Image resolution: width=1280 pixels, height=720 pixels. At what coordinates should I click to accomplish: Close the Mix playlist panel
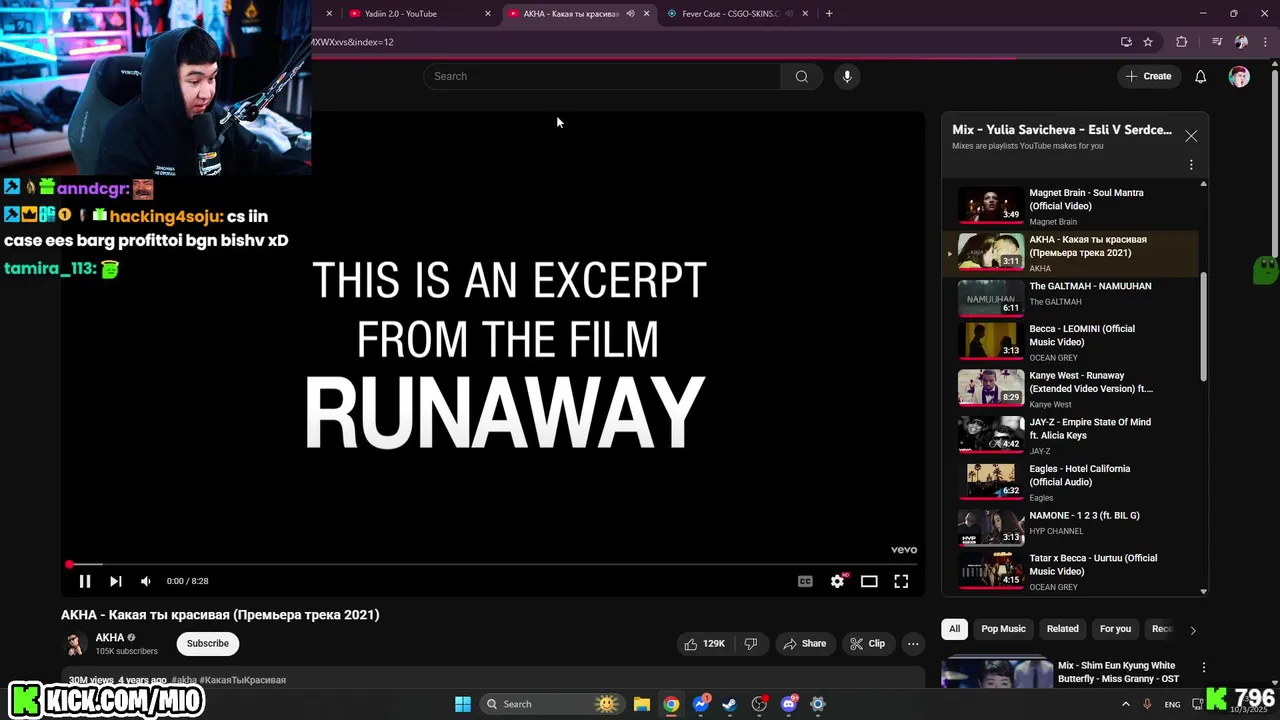1191,136
